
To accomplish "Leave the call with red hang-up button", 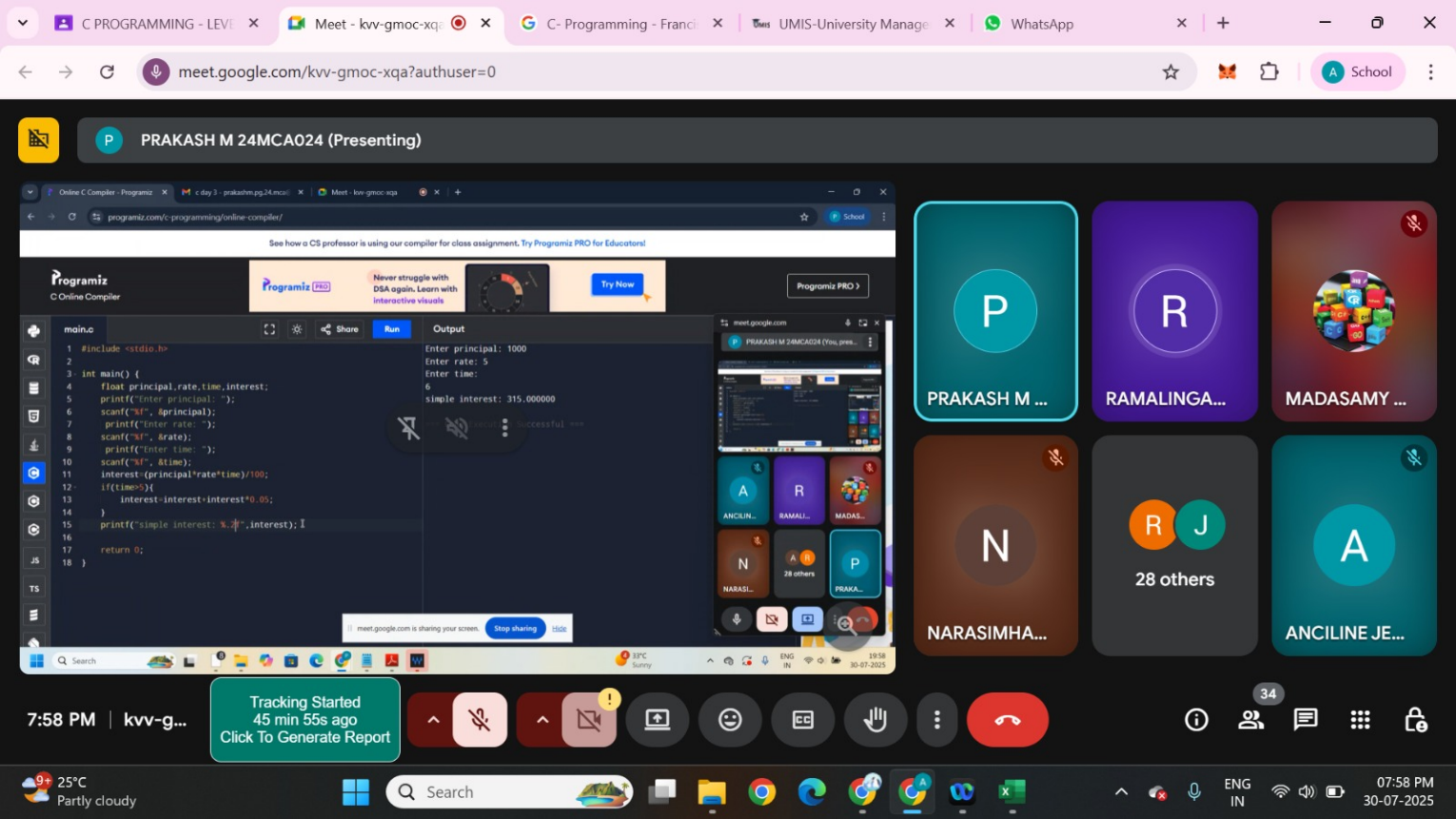I will tap(1007, 720).
